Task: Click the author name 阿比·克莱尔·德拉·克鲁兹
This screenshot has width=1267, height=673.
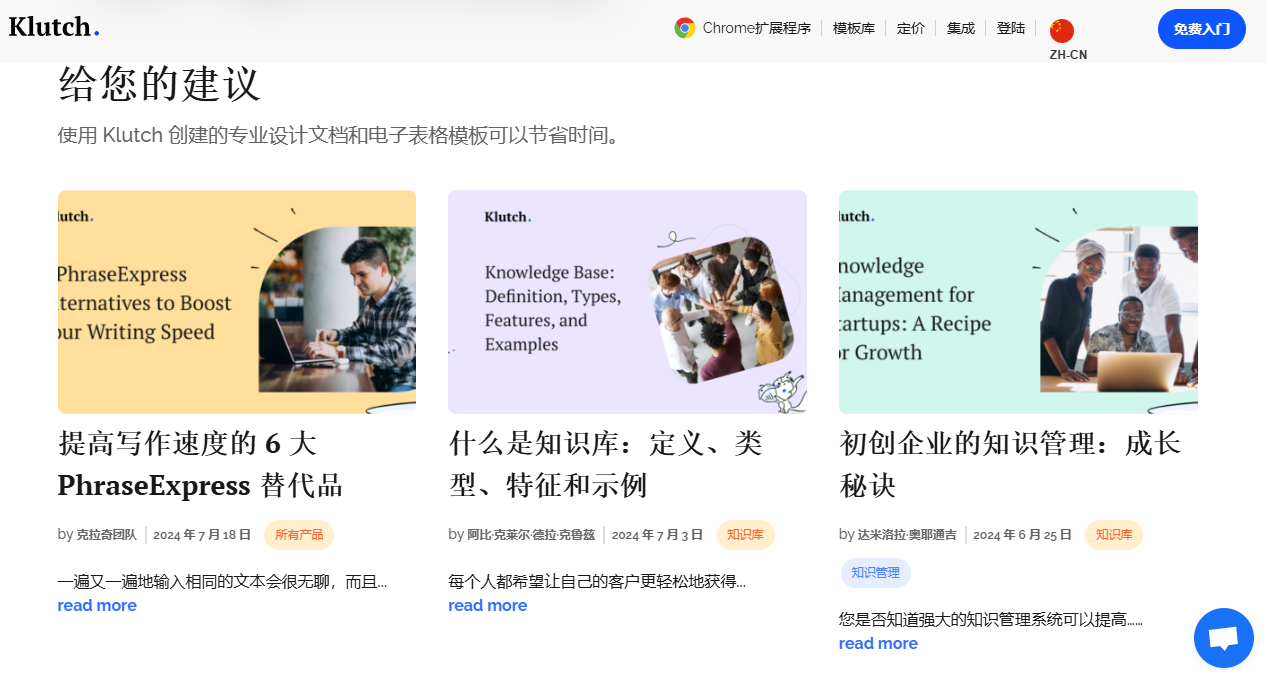Action: (531, 535)
